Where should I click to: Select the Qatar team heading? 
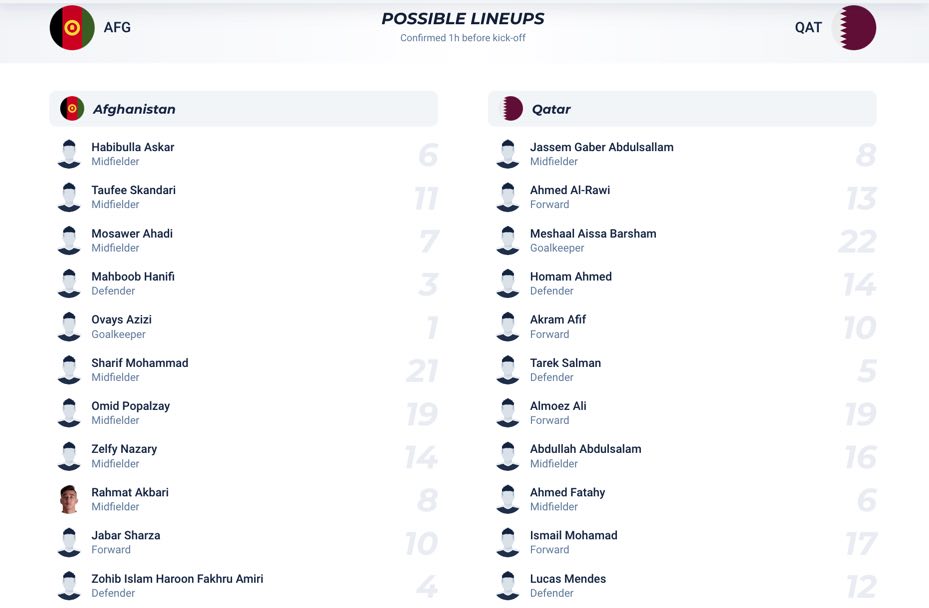coord(551,109)
